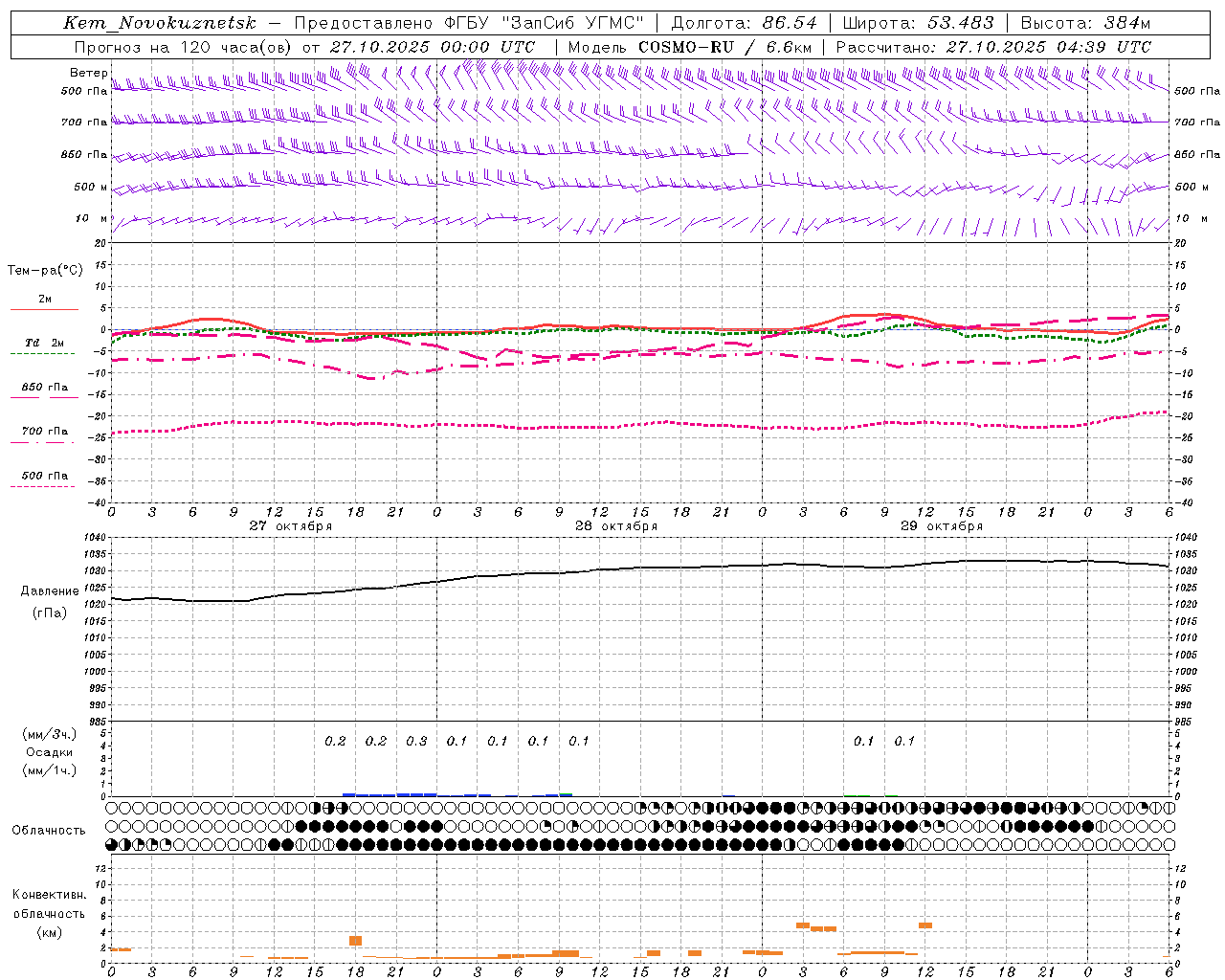Screen dimensions: 1225x980
Task: Click the elevation value Высота: 384м
Action: pos(1085,23)
